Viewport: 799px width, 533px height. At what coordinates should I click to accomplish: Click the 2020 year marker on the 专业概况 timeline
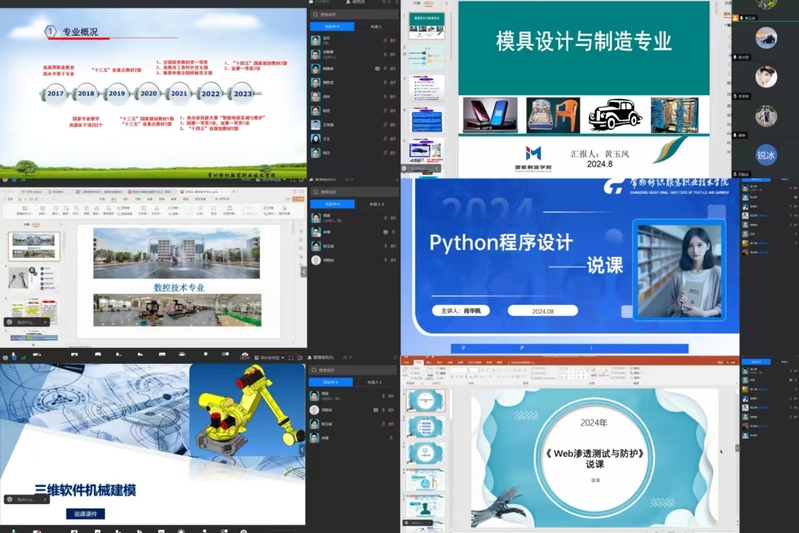tap(149, 93)
